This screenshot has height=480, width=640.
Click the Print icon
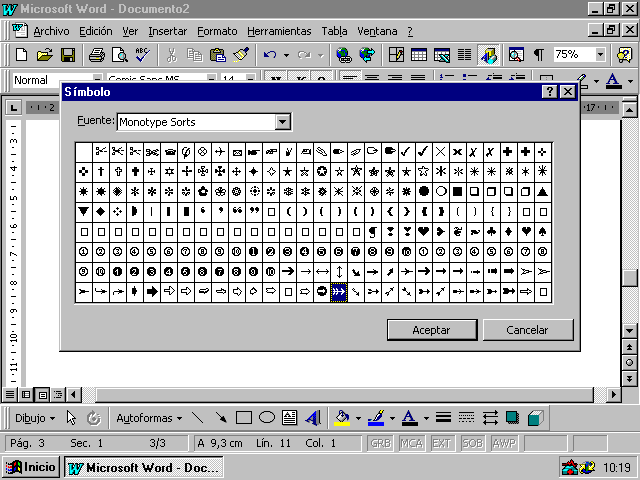(97, 55)
